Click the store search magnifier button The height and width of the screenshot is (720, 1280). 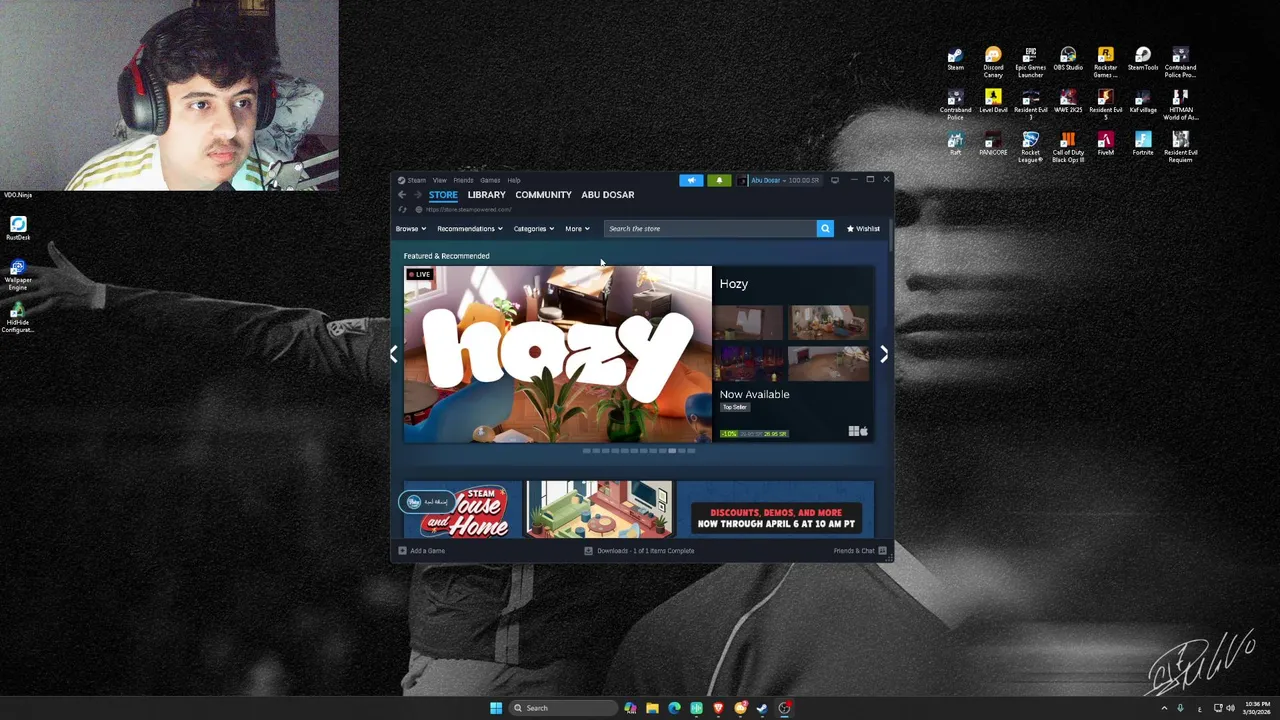[825, 229]
